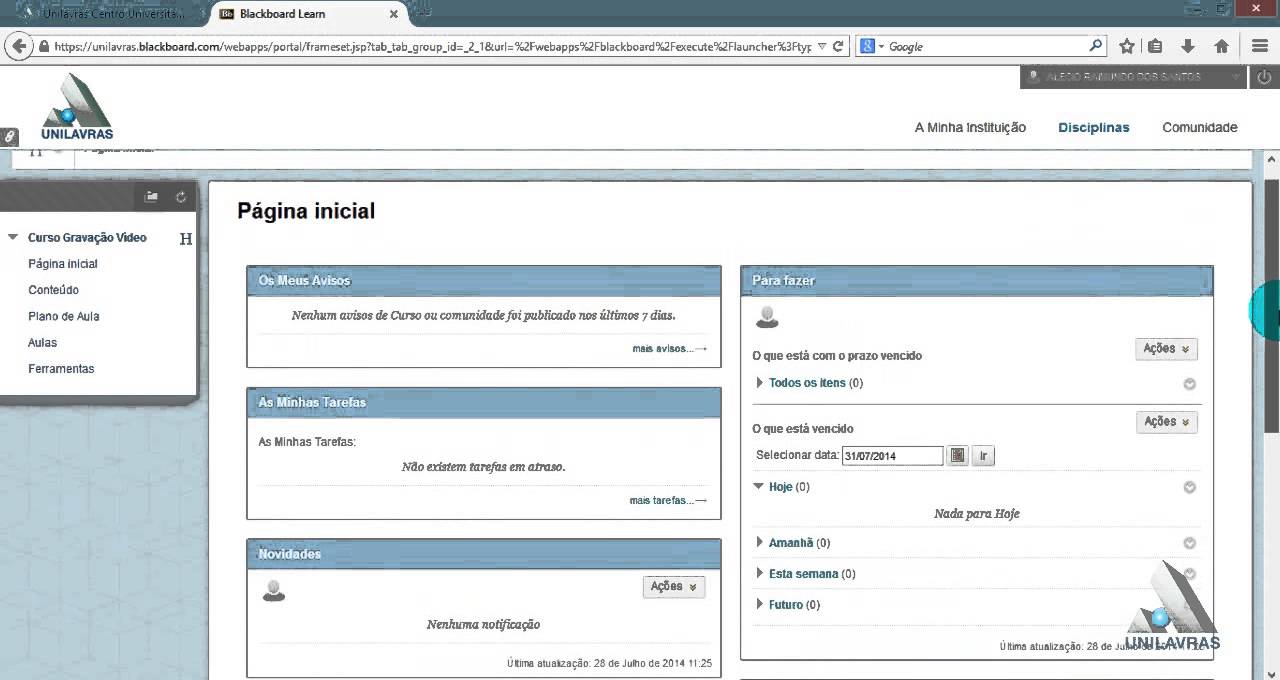The height and width of the screenshot is (680, 1280).
Task: Go back with the browser back arrow
Action: [18, 46]
